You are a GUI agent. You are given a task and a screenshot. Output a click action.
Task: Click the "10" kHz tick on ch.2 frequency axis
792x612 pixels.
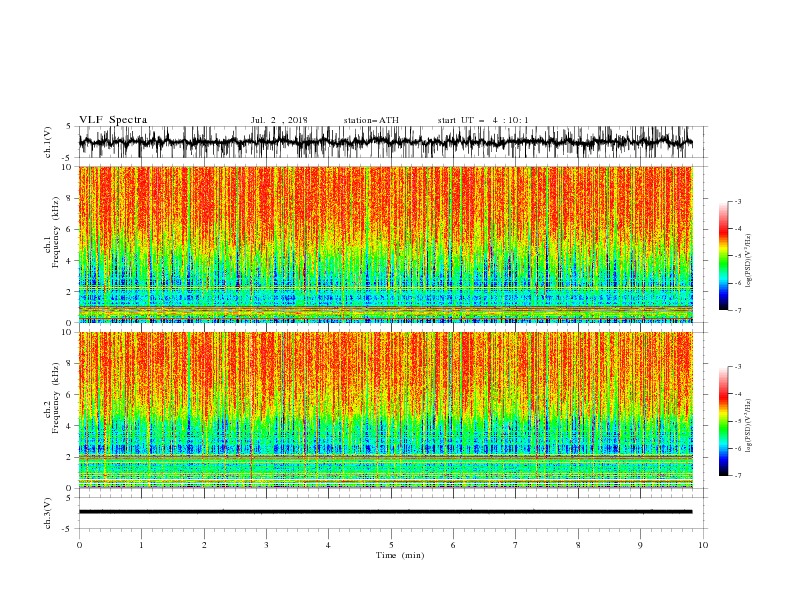coord(68,332)
